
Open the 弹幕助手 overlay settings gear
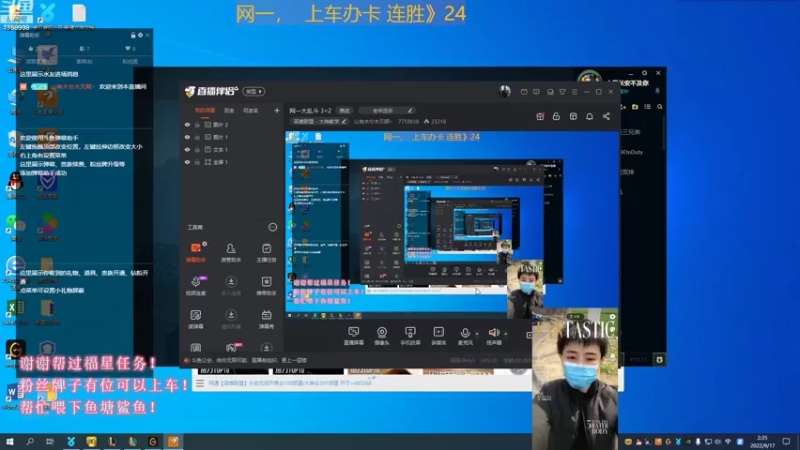click(140, 35)
